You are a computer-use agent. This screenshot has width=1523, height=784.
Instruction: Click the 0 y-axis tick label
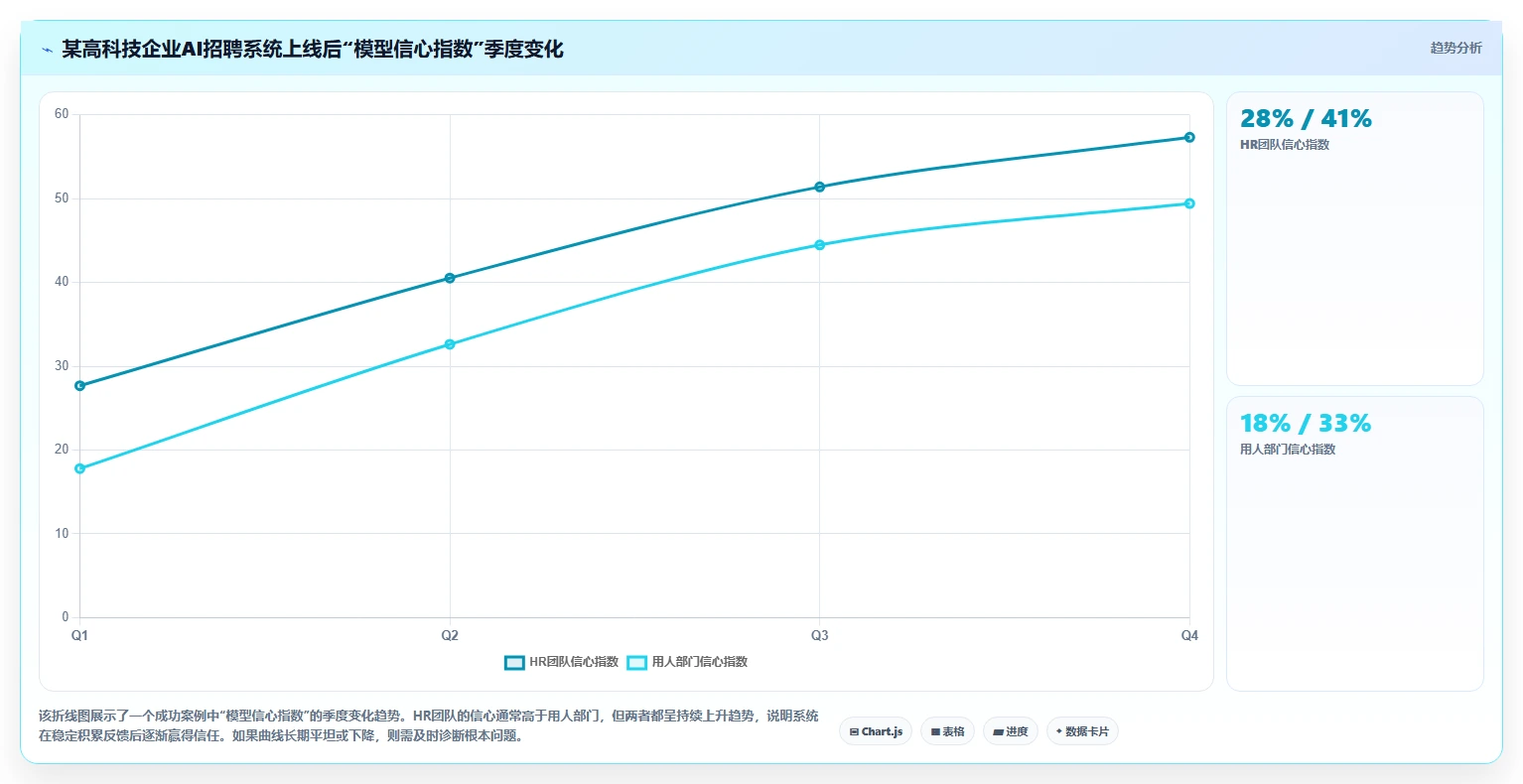pos(66,617)
